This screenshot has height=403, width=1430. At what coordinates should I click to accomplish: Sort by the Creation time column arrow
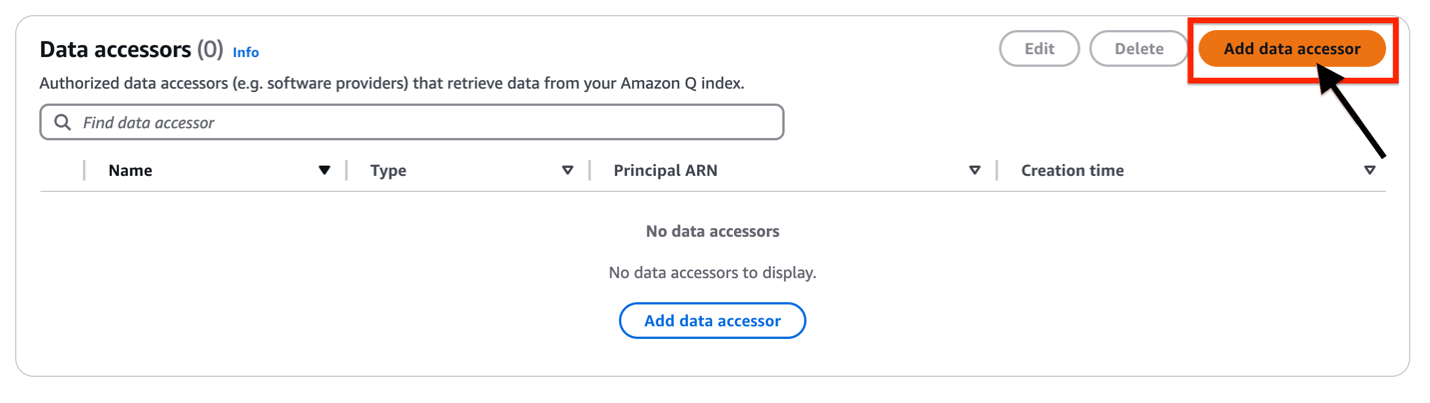tap(1369, 171)
